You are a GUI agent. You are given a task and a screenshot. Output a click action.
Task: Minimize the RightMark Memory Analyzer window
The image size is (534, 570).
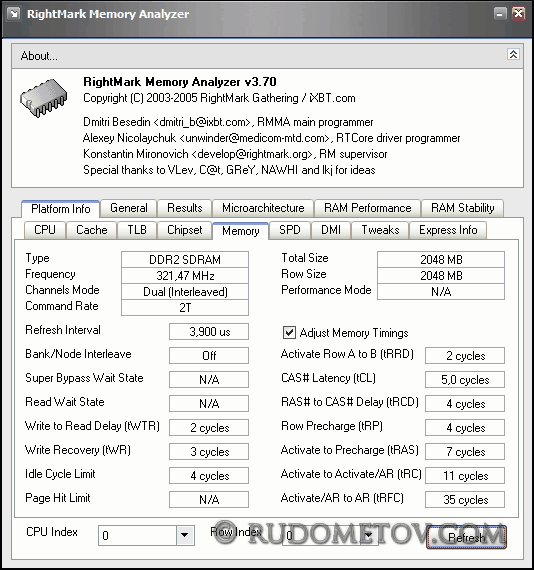coord(501,14)
